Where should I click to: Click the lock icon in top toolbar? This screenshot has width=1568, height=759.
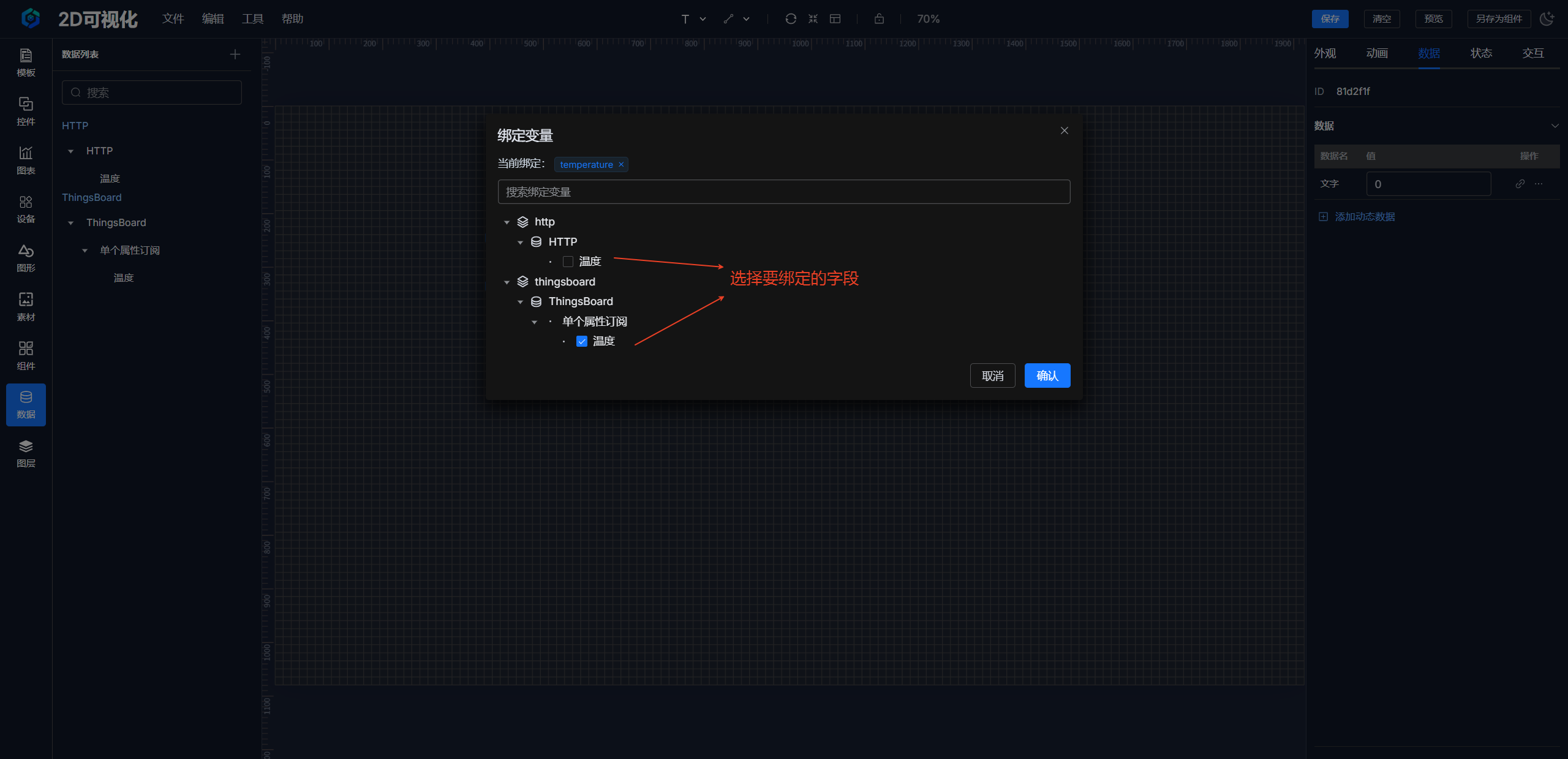point(879,19)
